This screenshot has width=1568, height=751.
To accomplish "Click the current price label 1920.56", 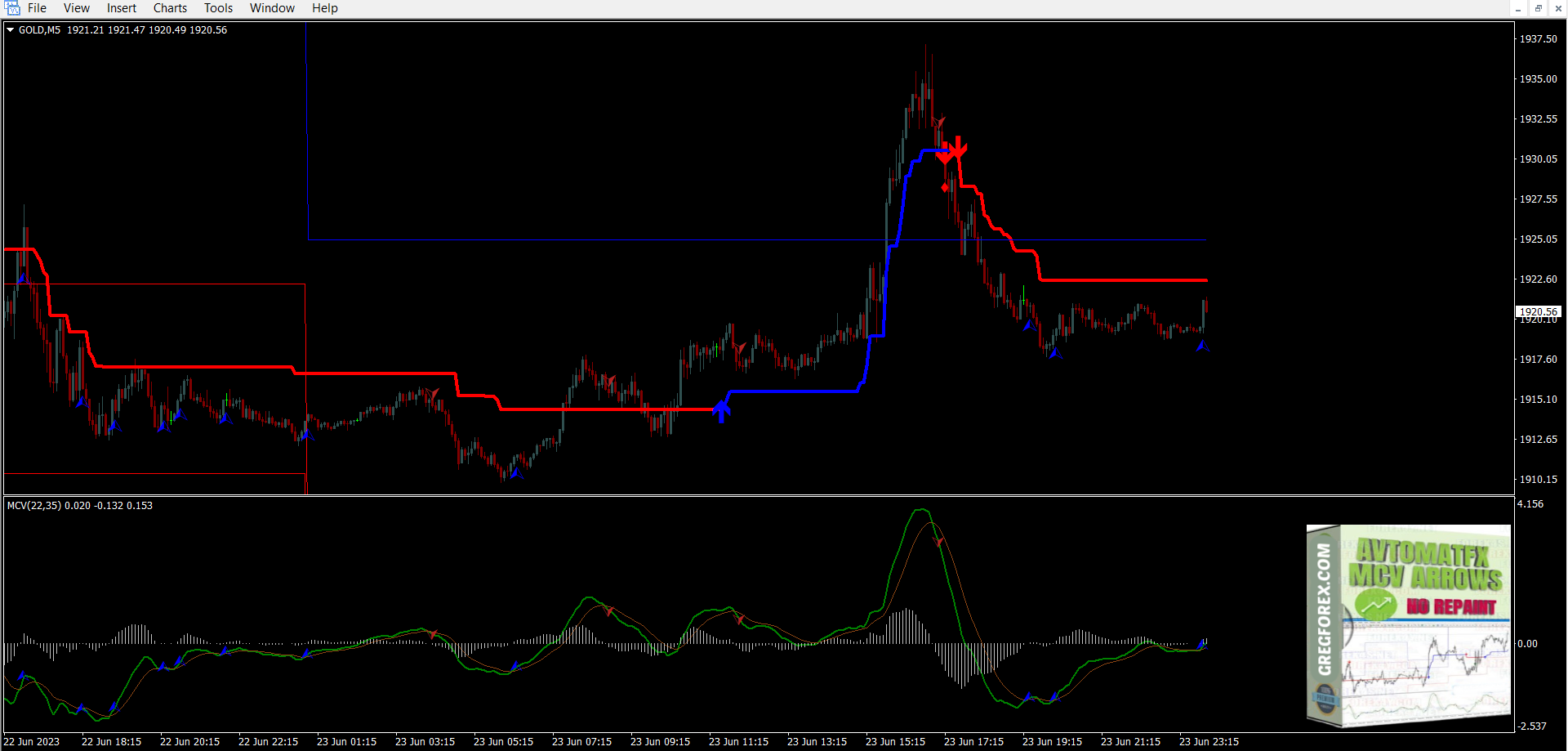I will [1539, 311].
